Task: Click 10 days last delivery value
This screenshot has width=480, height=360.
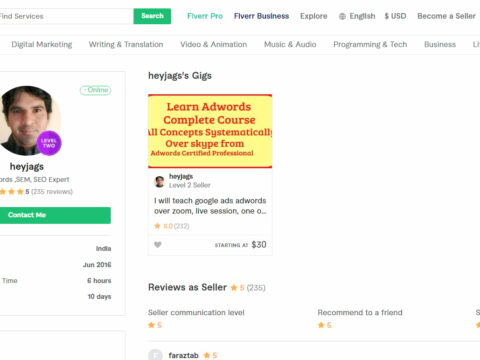Action: tap(99, 297)
